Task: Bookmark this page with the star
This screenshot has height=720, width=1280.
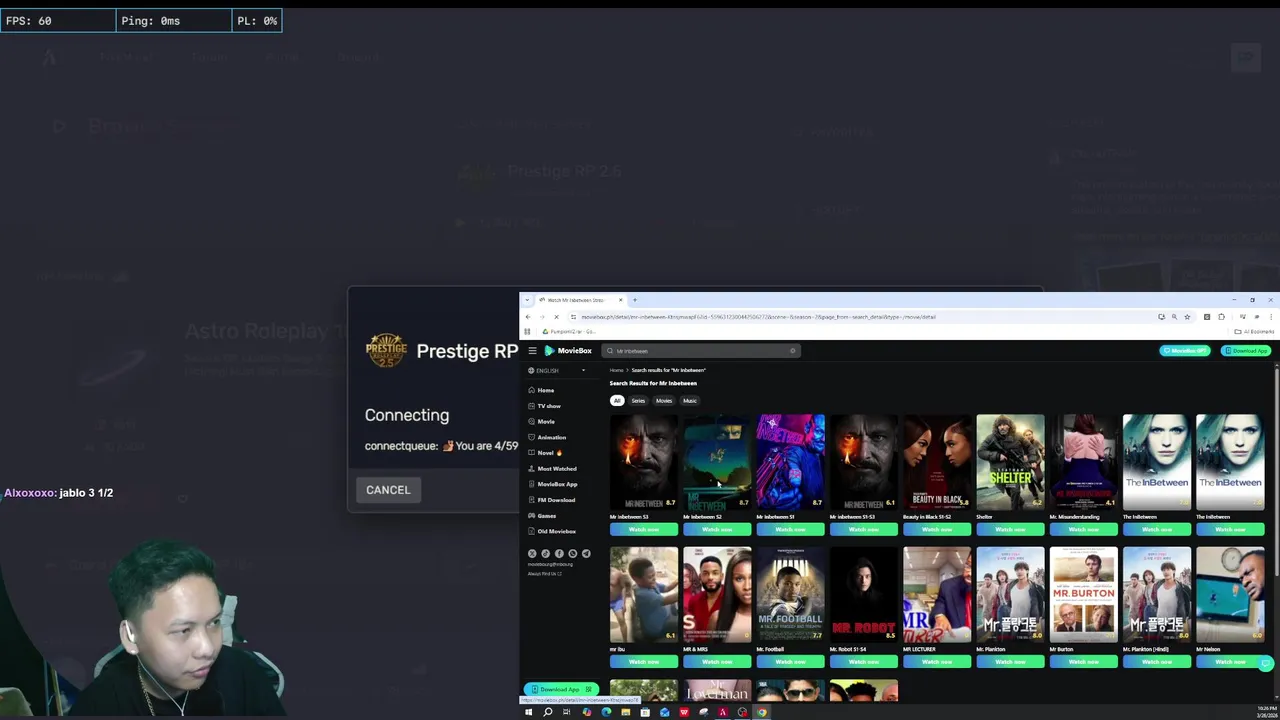Action: 1187,317
